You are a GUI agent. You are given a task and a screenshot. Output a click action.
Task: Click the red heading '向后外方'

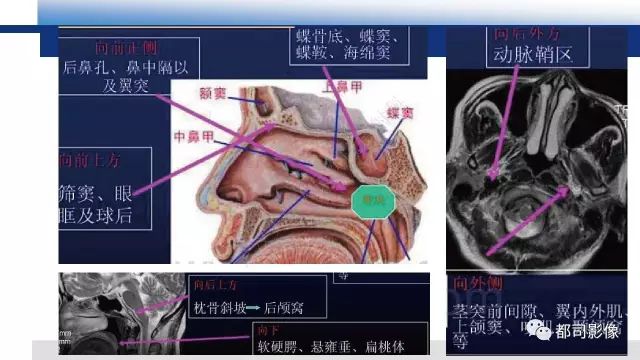(526, 34)
